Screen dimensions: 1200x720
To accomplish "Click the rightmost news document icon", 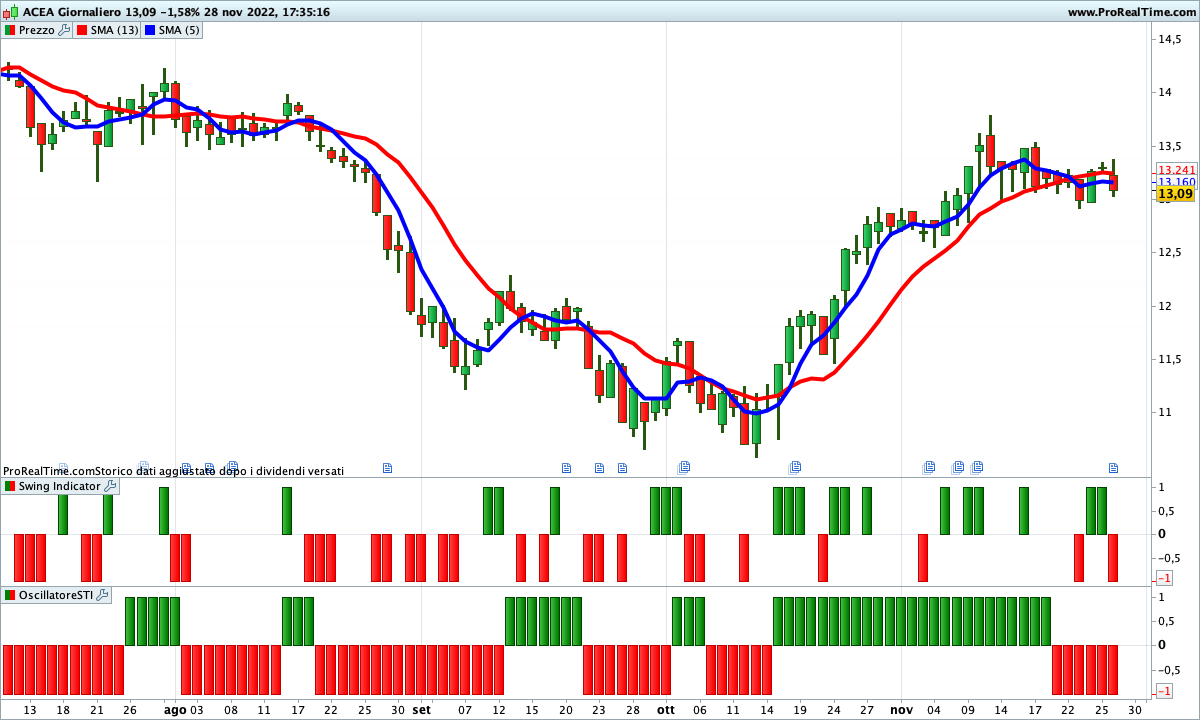I will pos(1113,467).
